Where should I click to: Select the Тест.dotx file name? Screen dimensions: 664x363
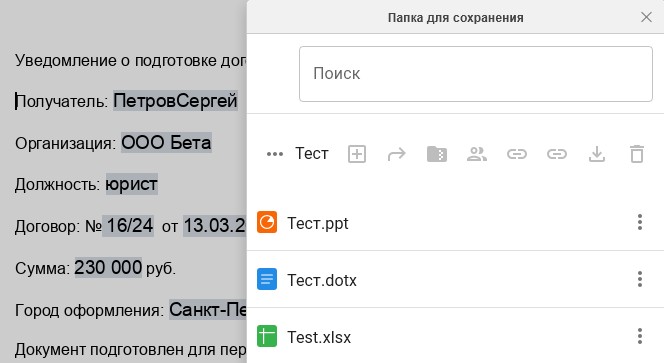[x=322, y=280]
